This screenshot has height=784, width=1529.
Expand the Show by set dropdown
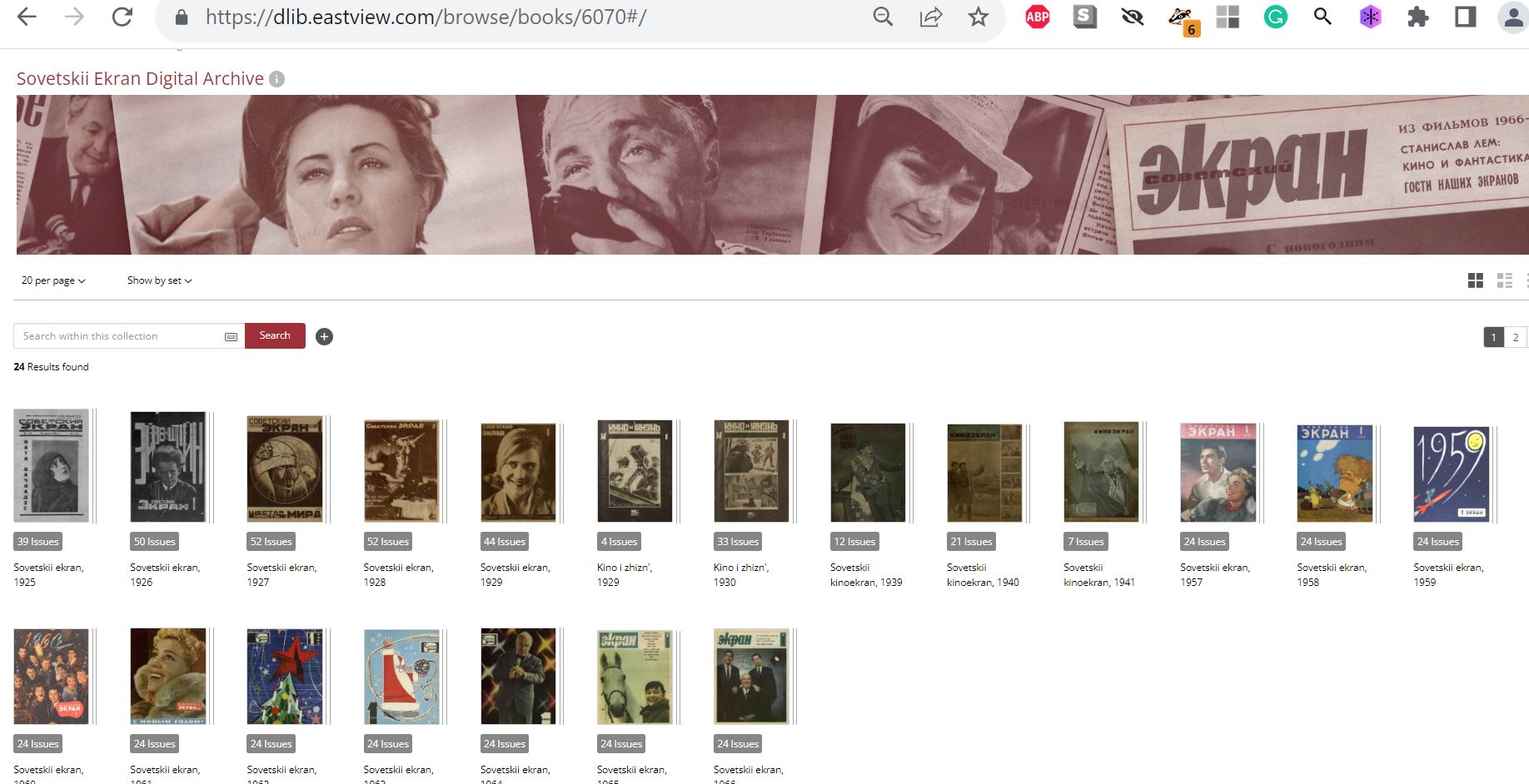[159, 280]
